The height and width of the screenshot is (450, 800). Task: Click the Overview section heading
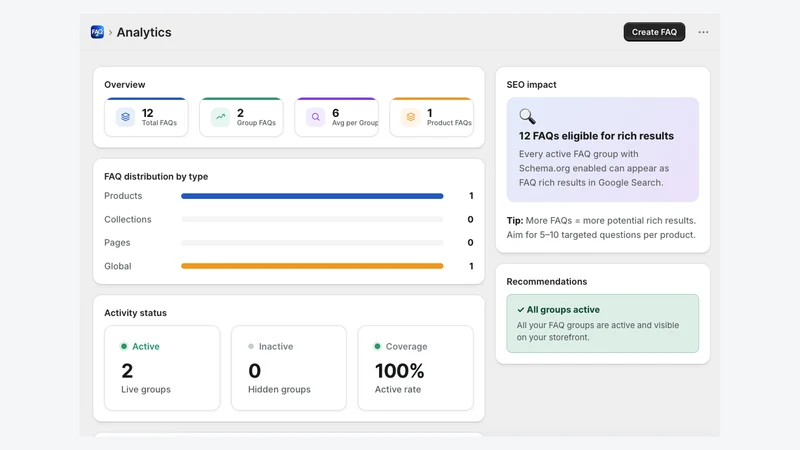(x=124, y=85)
